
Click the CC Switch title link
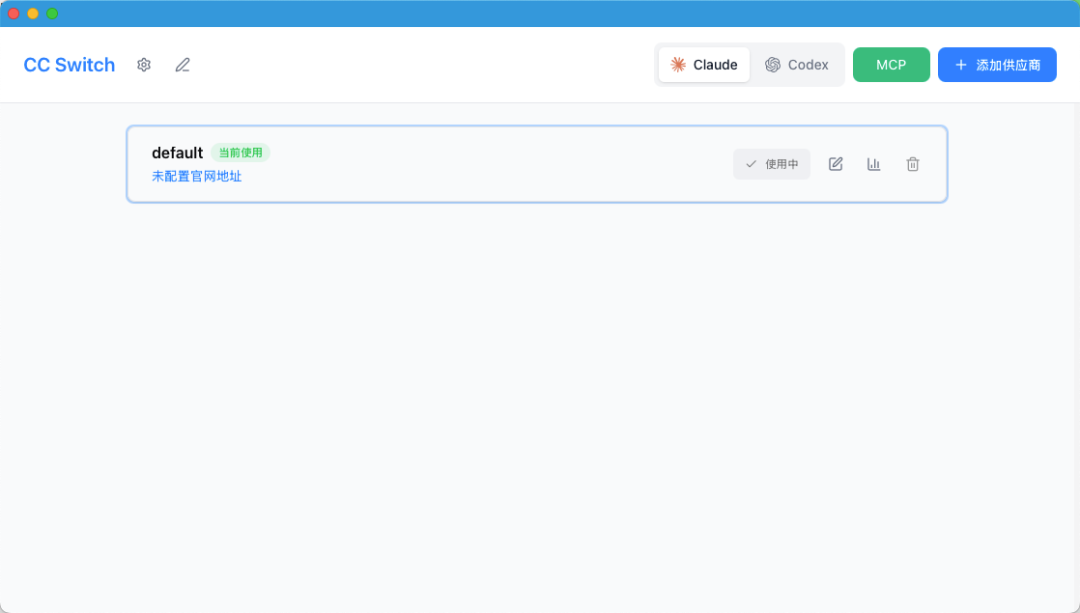pos(69,65)
